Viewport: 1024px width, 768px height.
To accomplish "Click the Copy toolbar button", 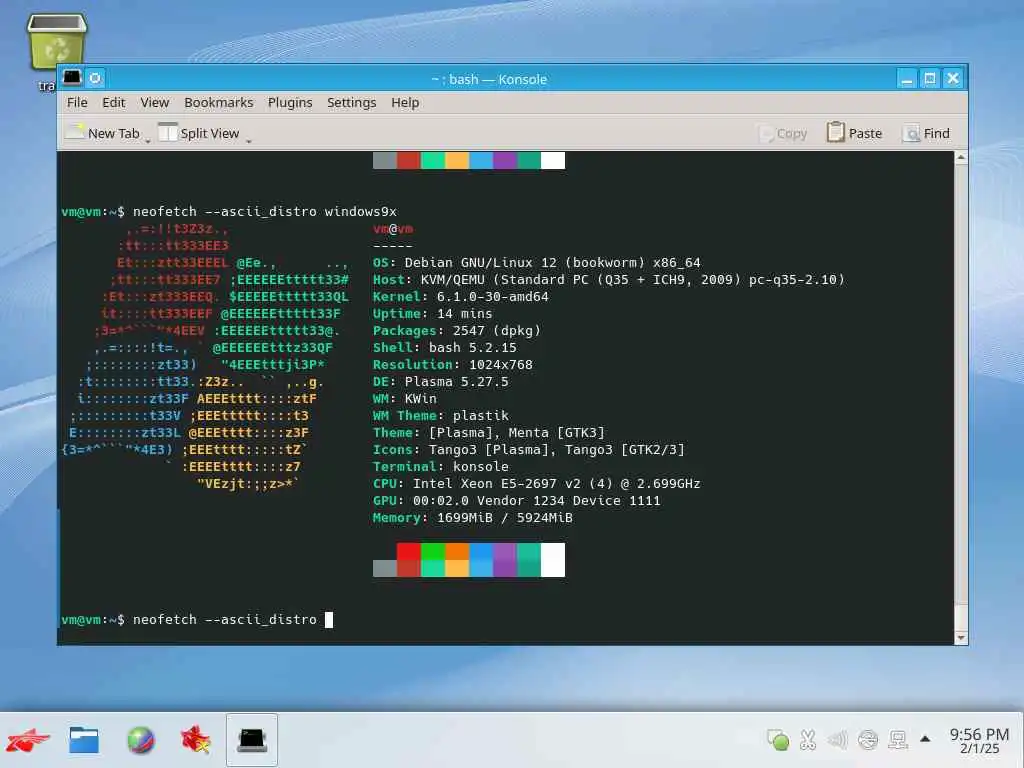I will (x=783, y=133).
